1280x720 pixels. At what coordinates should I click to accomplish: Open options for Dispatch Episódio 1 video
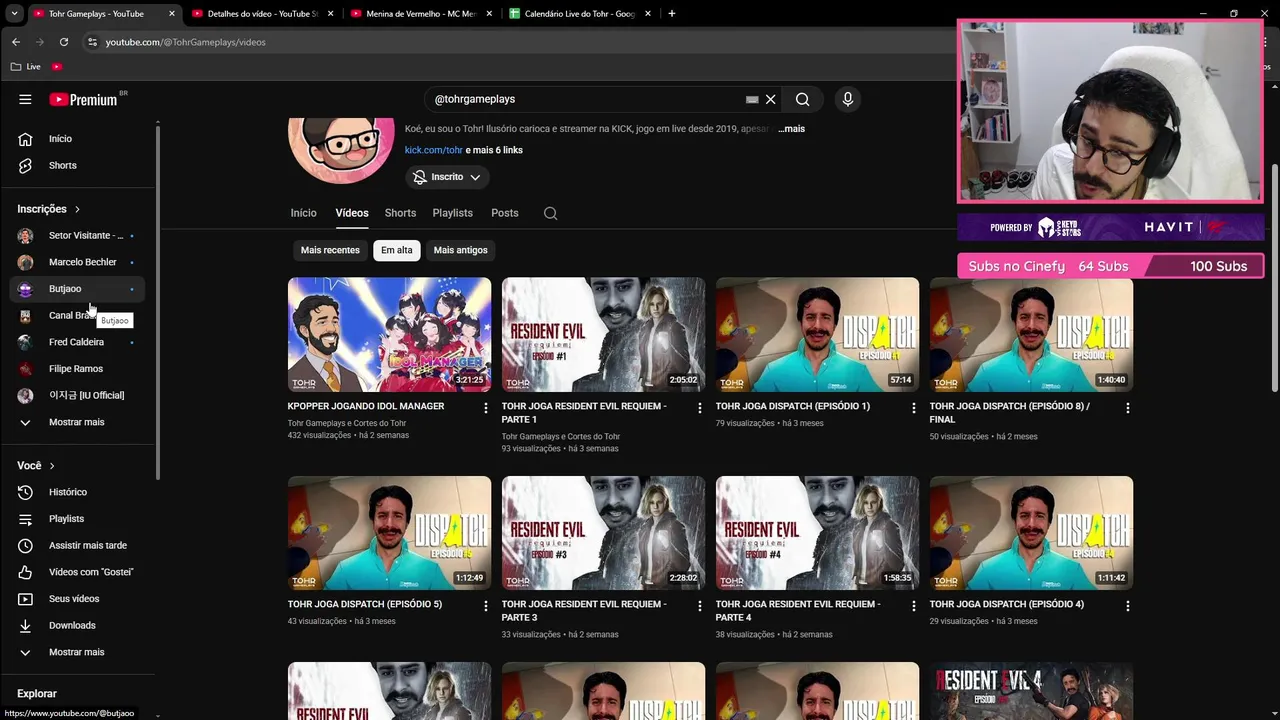coord(914,408)
